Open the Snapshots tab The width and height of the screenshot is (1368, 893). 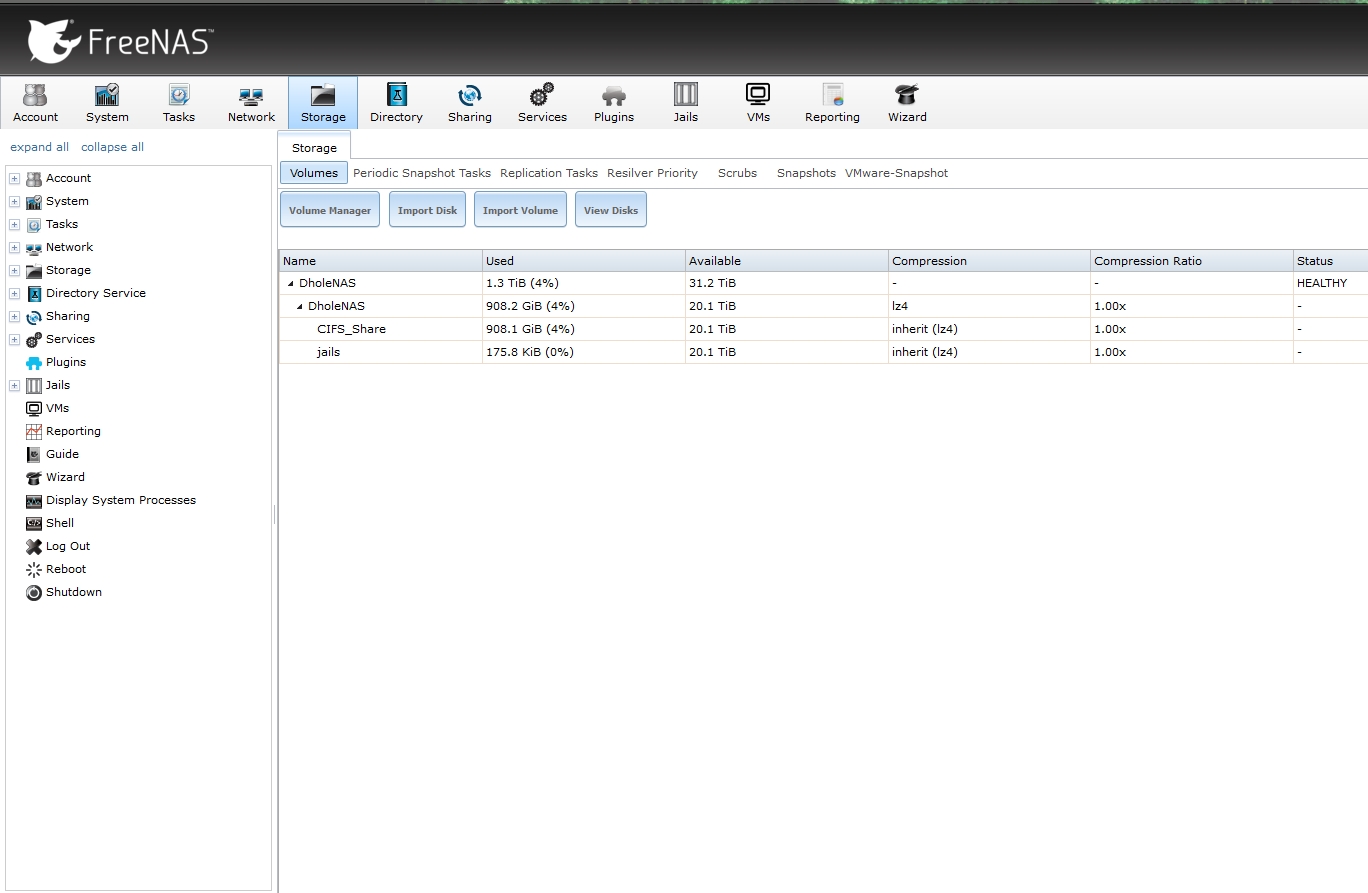(806, 173)
